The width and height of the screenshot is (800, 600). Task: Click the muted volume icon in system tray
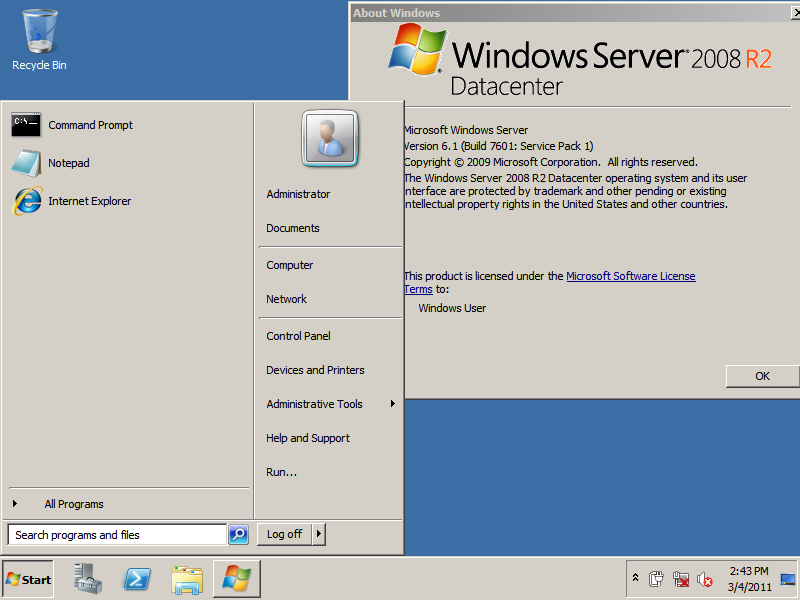point(705,579)
